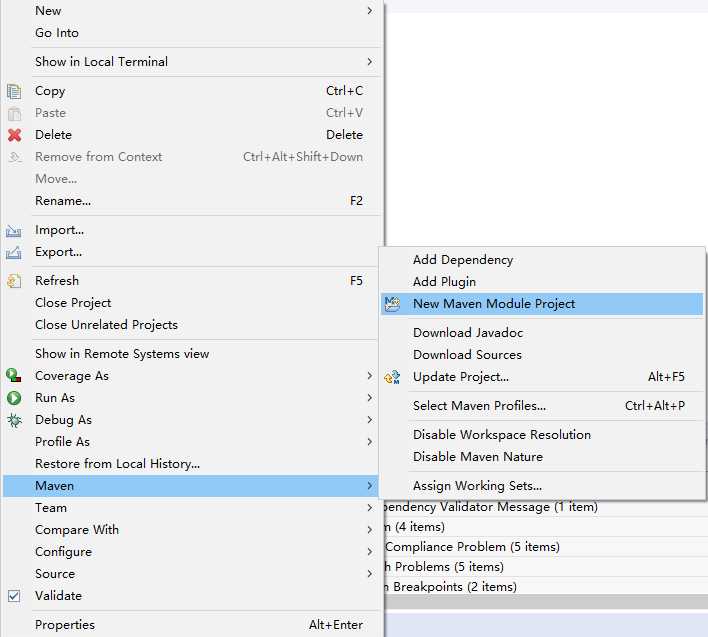Screen dimensions: 708x637
Task: Click the Refresh icon
Action: pyautogui.click(x=14, y=281)
